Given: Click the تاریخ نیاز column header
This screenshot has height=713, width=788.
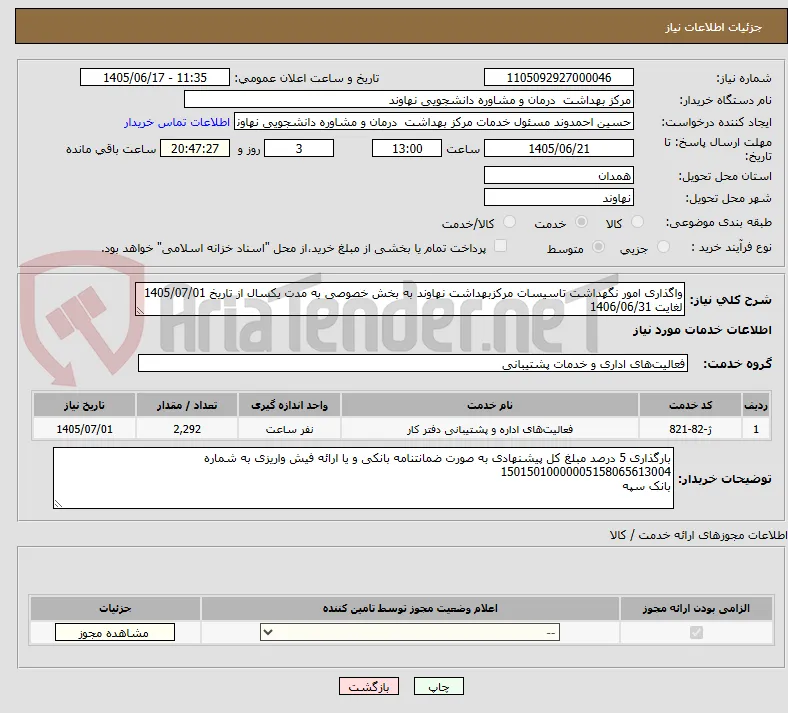Looking at the screenshot, I should point(84,405).
